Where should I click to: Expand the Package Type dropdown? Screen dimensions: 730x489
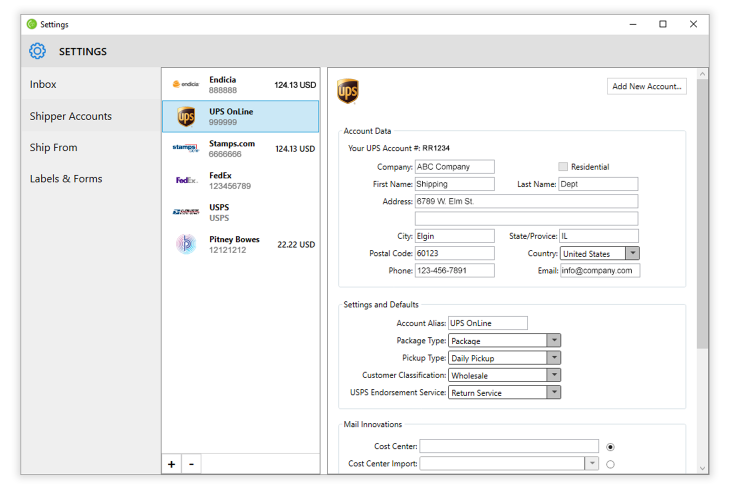point(554,340)
